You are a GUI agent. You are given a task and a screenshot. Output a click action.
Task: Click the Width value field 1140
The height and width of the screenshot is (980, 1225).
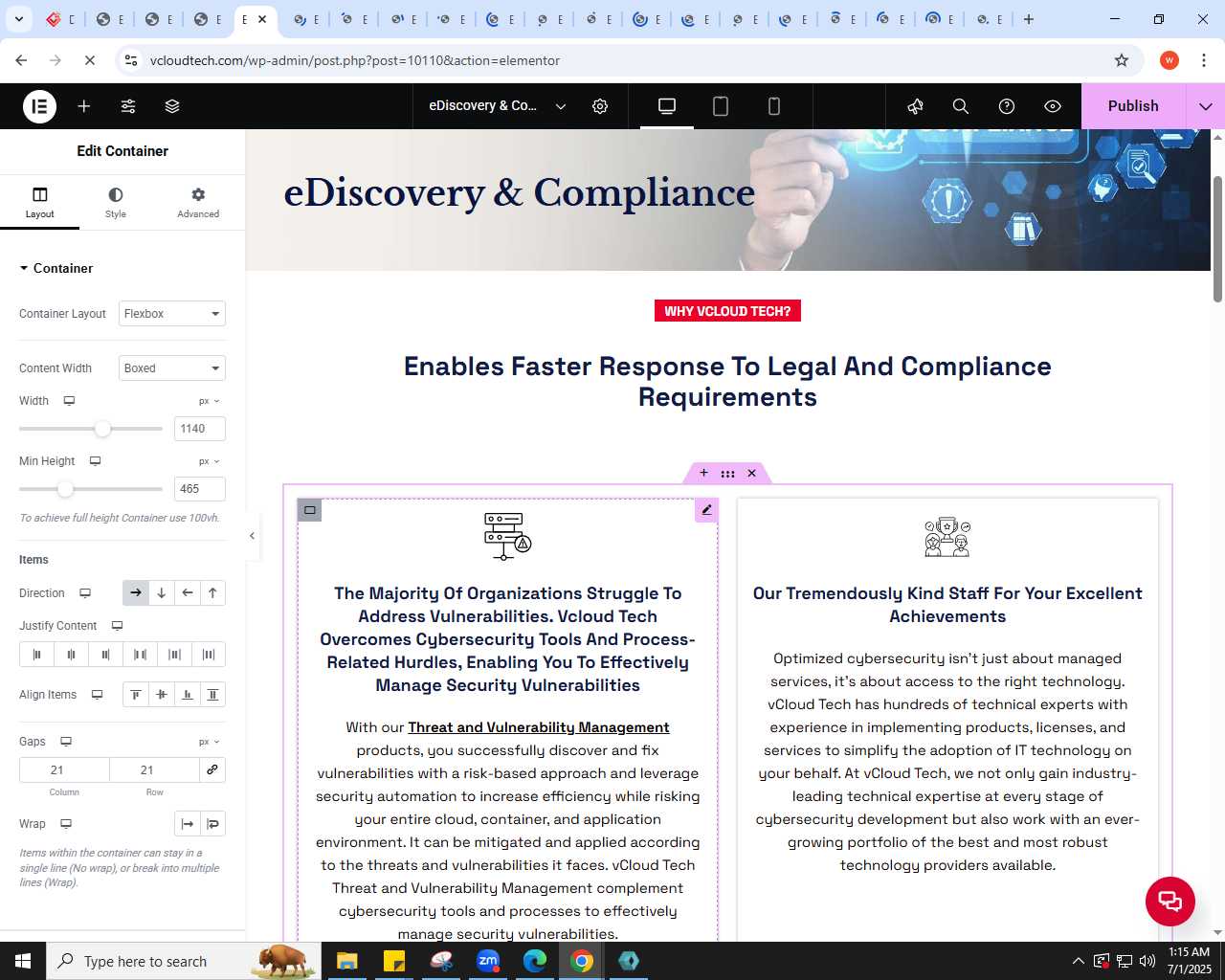pos(200,429)
